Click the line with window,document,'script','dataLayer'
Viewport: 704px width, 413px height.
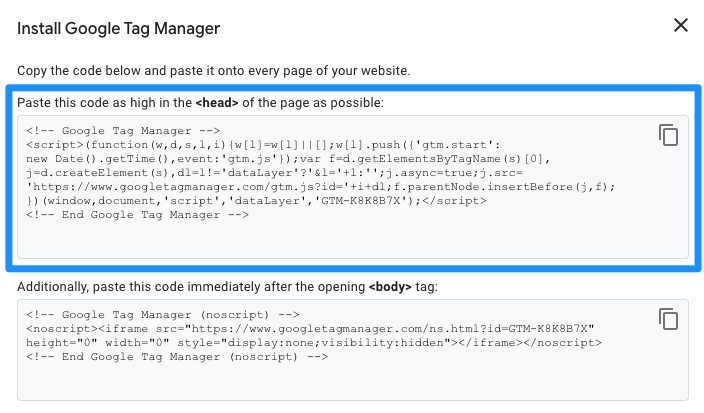[x=256, y=201]
